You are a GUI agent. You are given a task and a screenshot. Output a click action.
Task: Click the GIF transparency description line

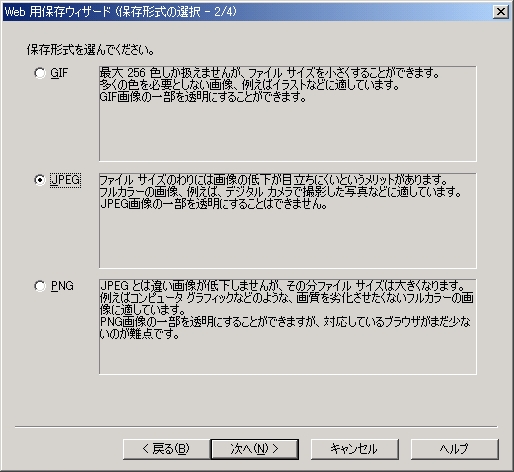(x=203, y=97)
